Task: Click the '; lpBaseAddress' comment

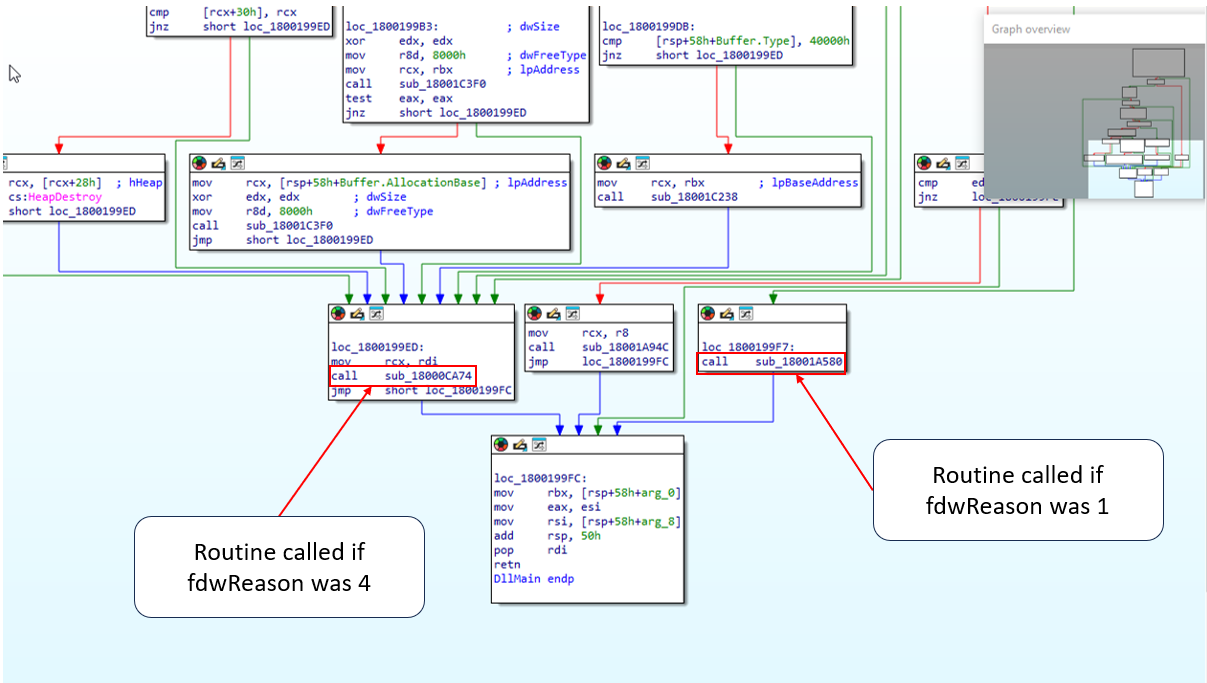Action: pyautogui.click(x=809, y=182)
